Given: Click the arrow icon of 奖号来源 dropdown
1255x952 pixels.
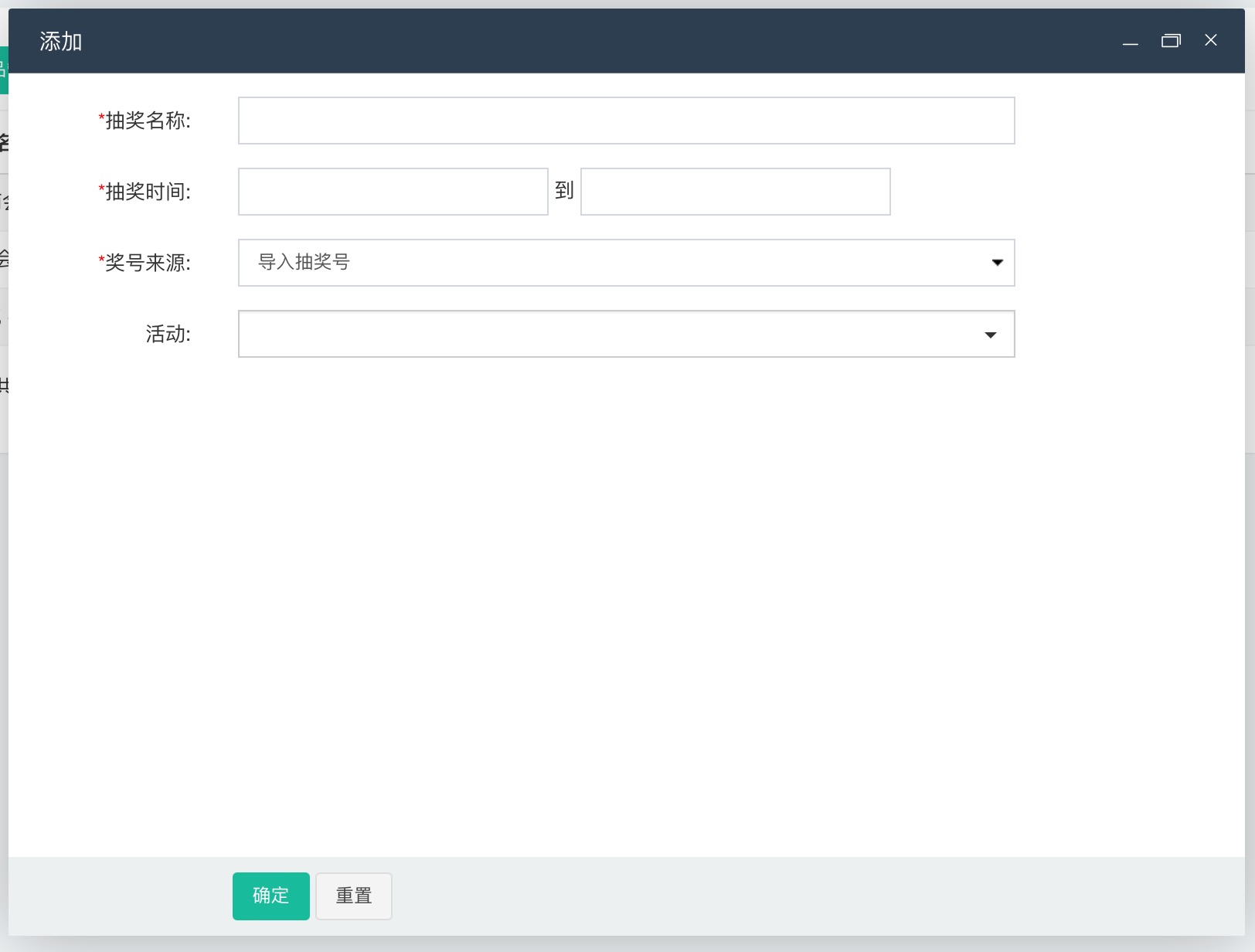Looking at the screenshot, I should point(997,263).
